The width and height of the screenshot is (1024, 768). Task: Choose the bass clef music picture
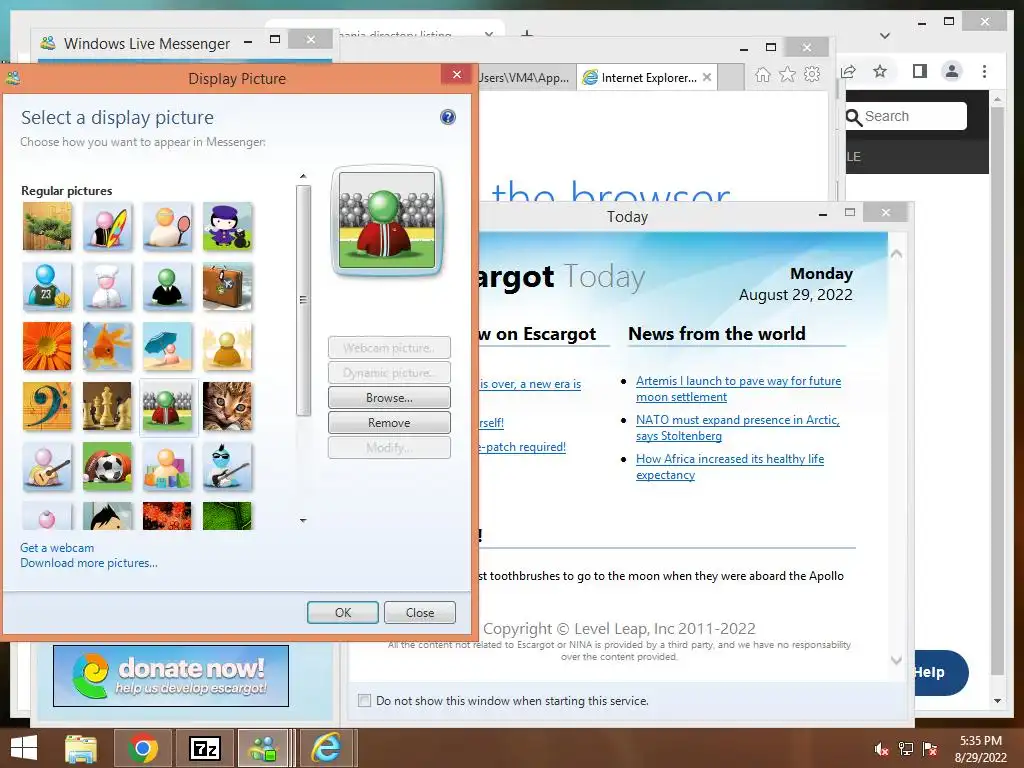(x=47, y=407)
